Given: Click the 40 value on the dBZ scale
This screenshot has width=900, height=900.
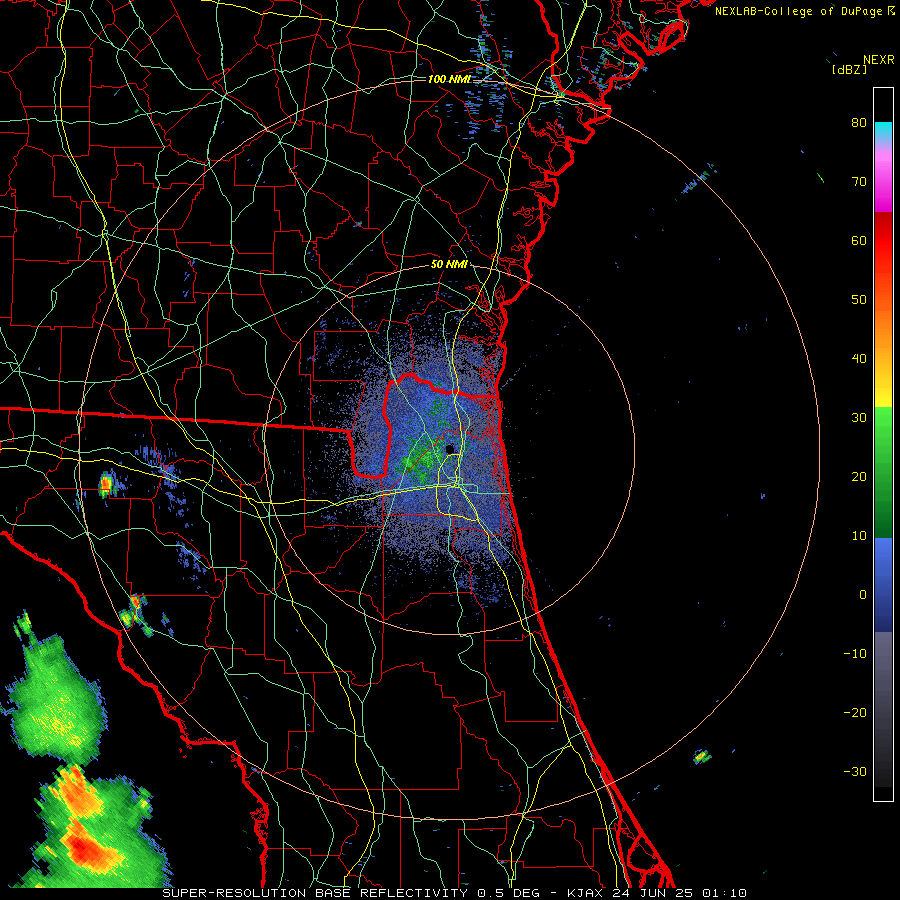Looking at the screenshot, I should [859, 359].
